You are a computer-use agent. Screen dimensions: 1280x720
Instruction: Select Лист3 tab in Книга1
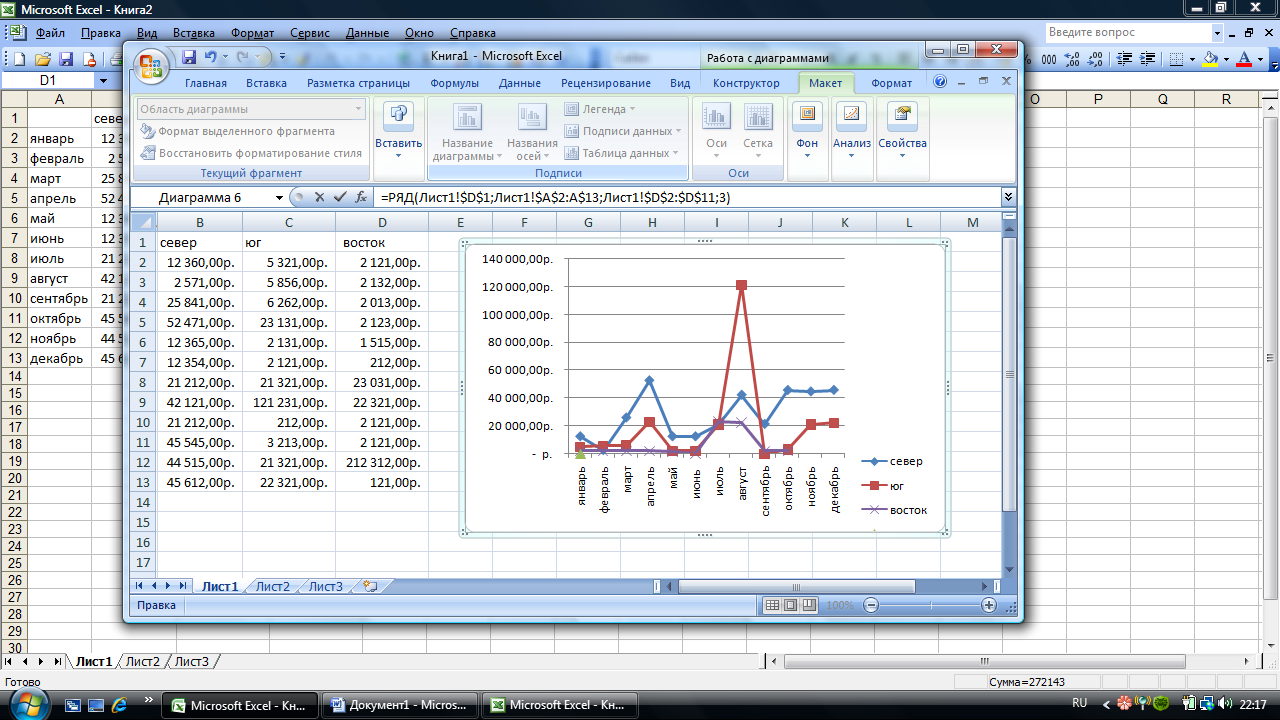click(325, 586)
